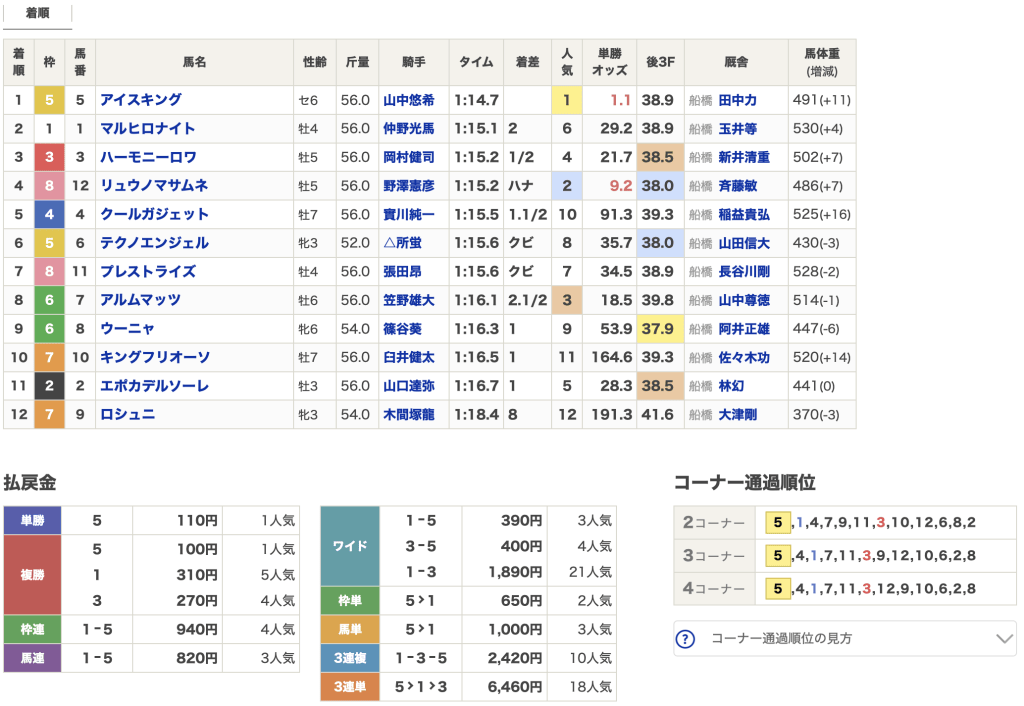Open jockey 山口達弥 profile
The image size is (1024, 706).
coord(409,386)
